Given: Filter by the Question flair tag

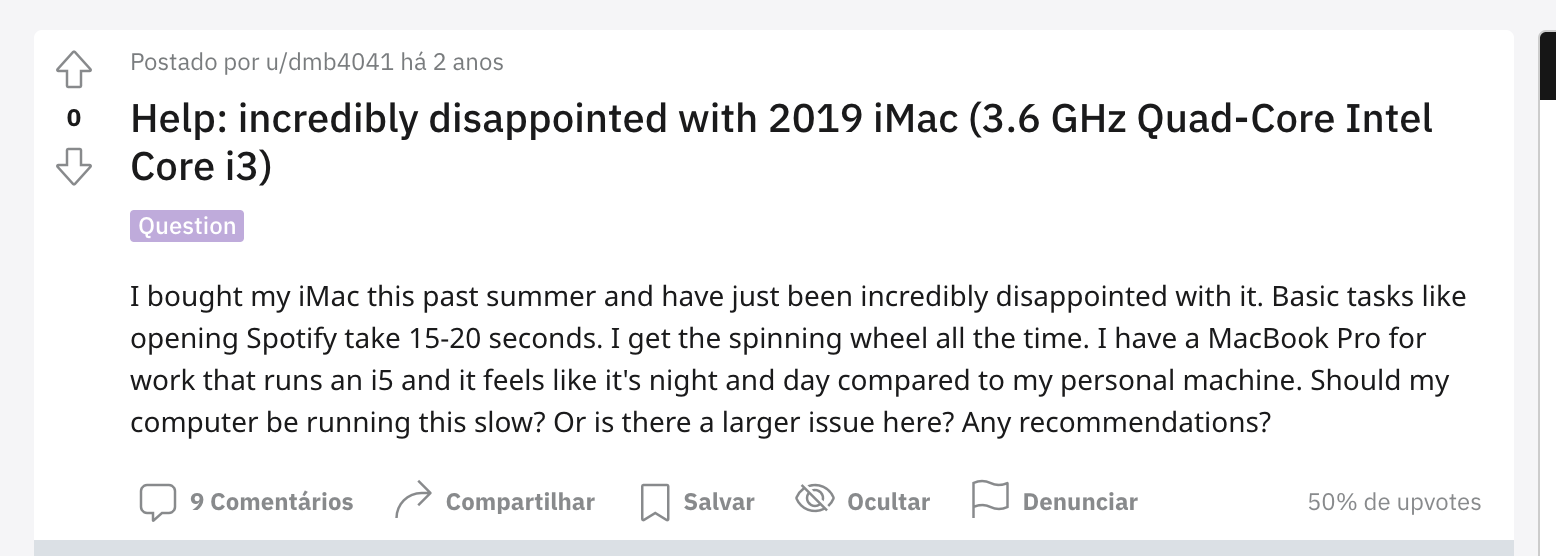Looking at the screenshot, I should coord(187,226).
